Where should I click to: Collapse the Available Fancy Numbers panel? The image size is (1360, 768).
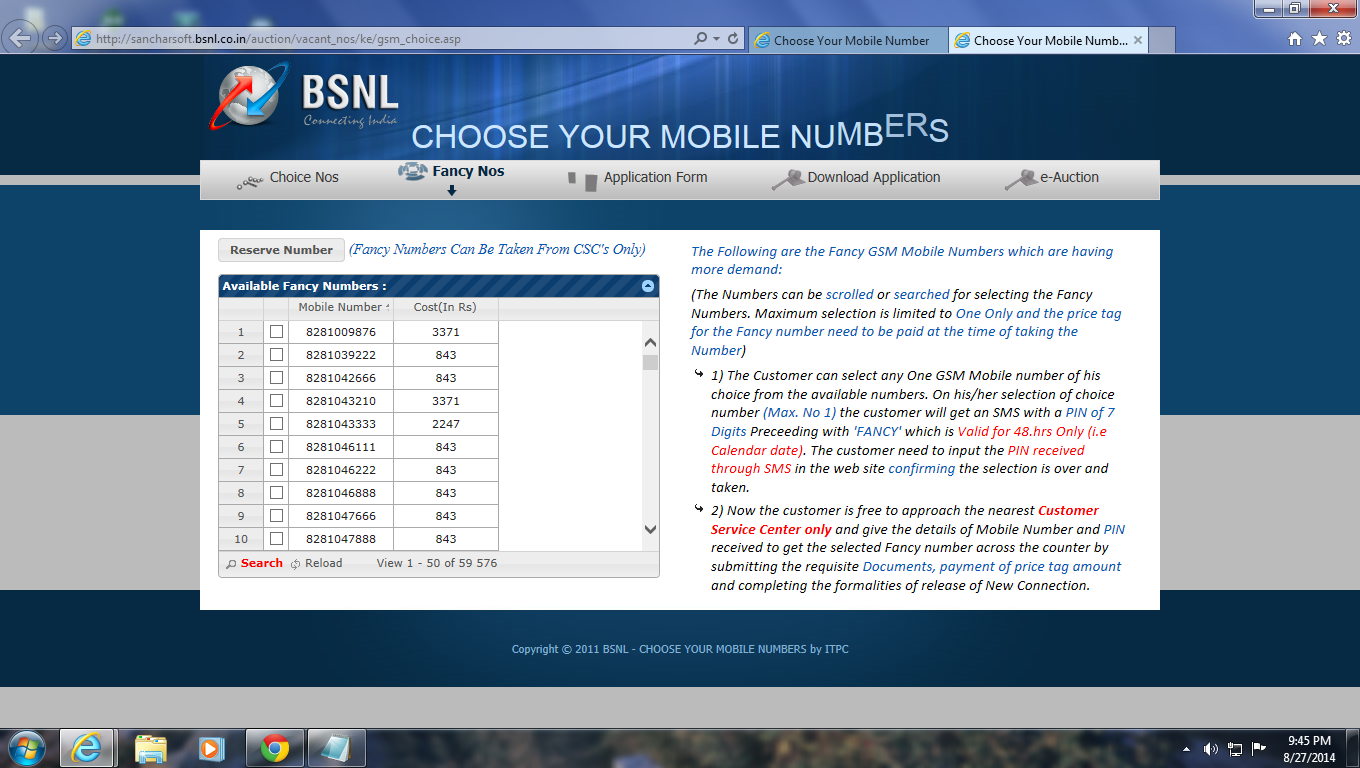648,286
